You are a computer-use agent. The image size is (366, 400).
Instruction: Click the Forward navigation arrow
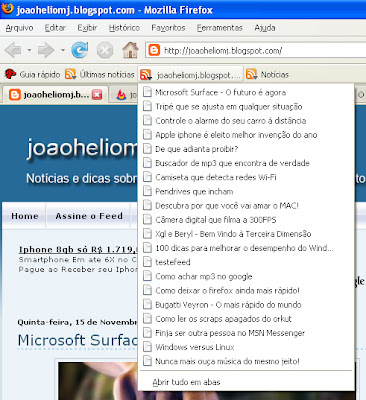46,51
